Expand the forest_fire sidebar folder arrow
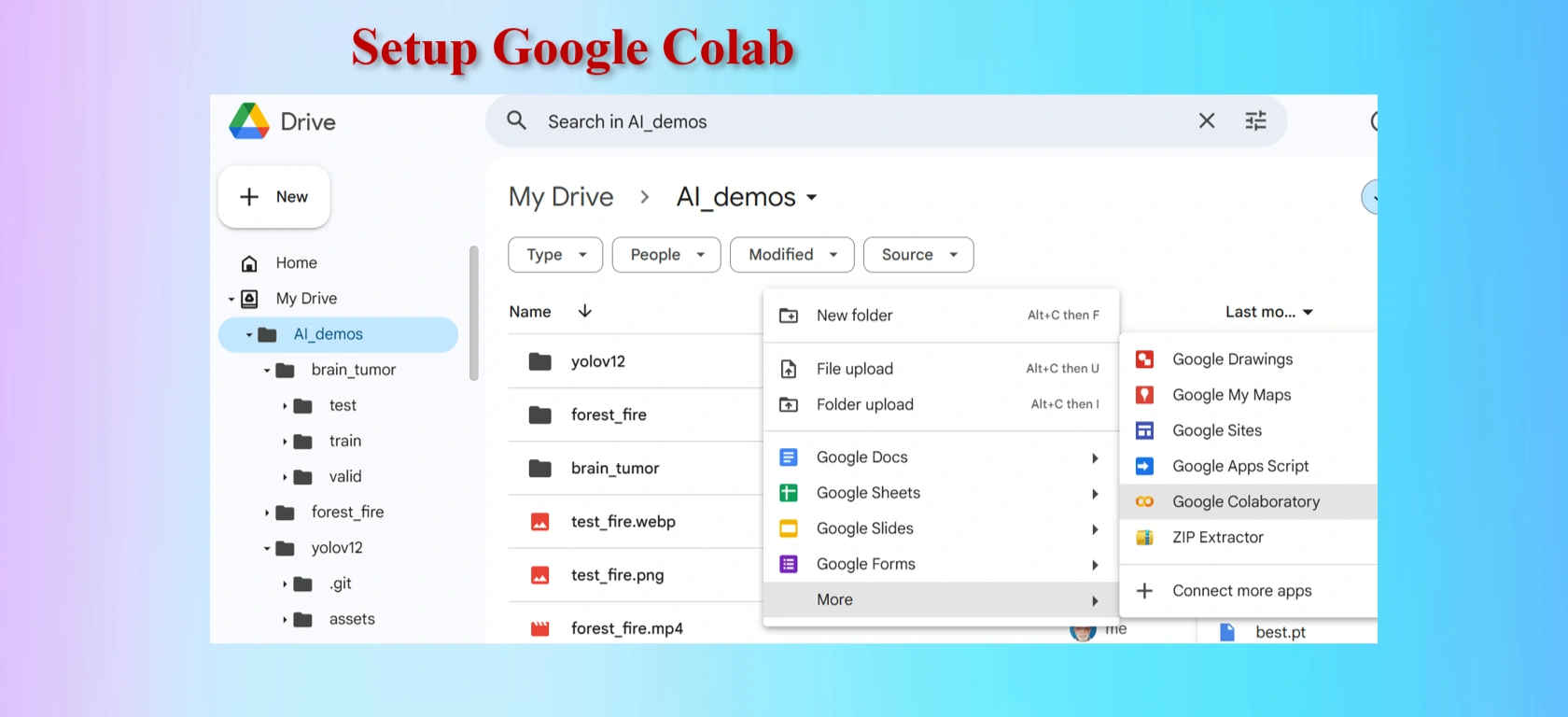This screenshot has width=1568, height=717. click(267, 513)
